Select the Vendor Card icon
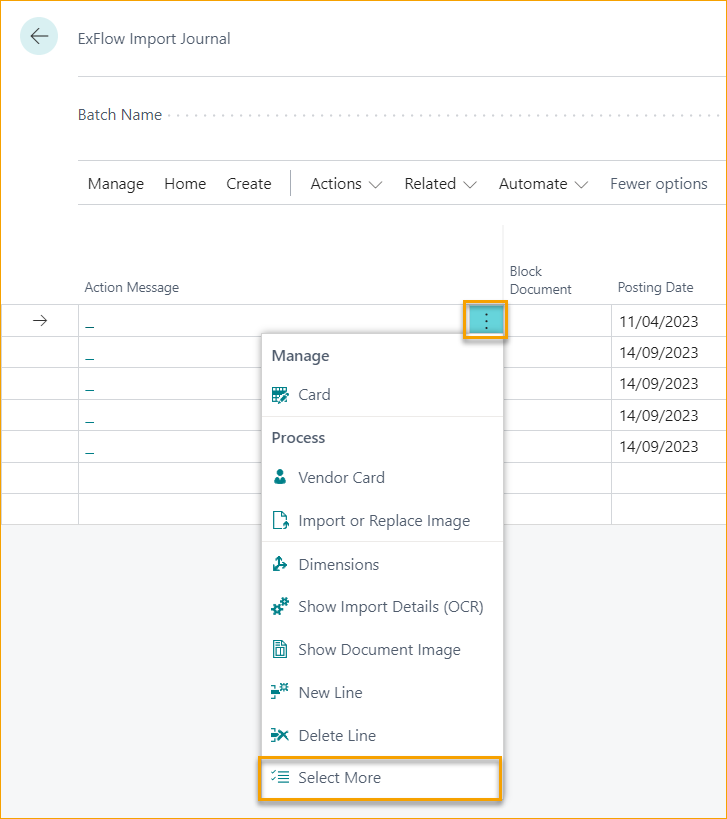 click(x=281, y=477)
